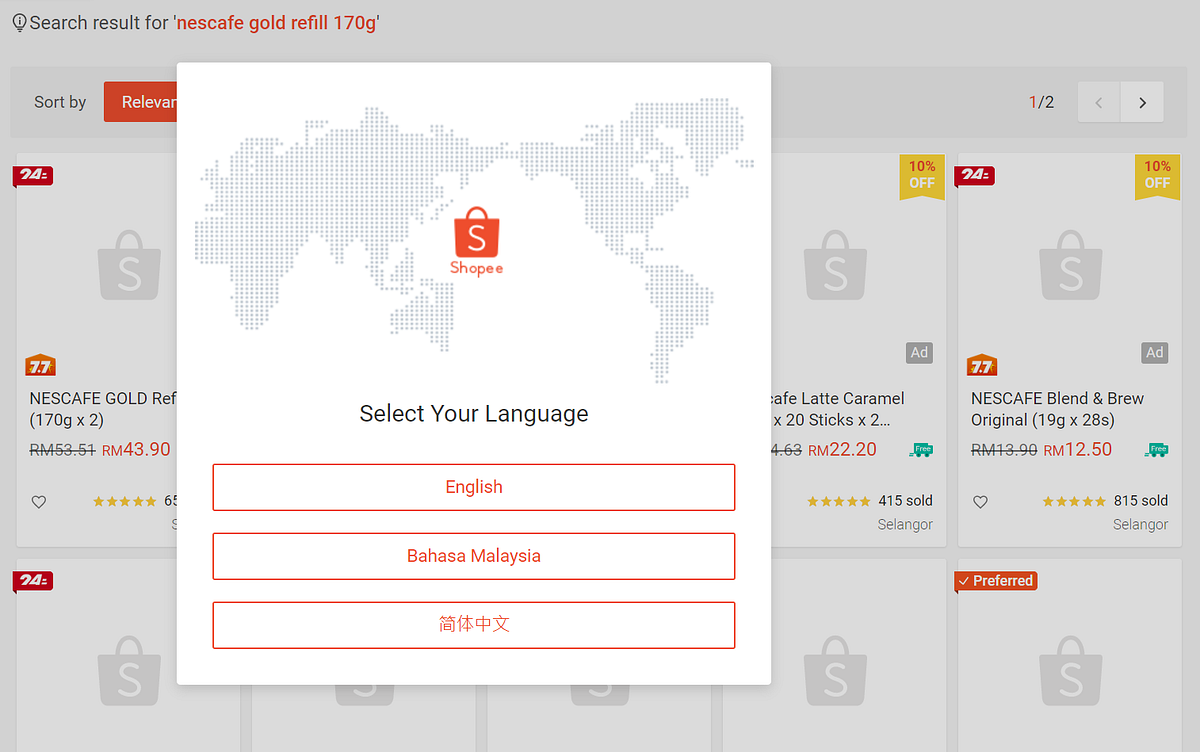This screenshot has width=1200, height=752.
Task: Click the 7.7 sale badge on Blend & Brew
Action: point(982,365)
